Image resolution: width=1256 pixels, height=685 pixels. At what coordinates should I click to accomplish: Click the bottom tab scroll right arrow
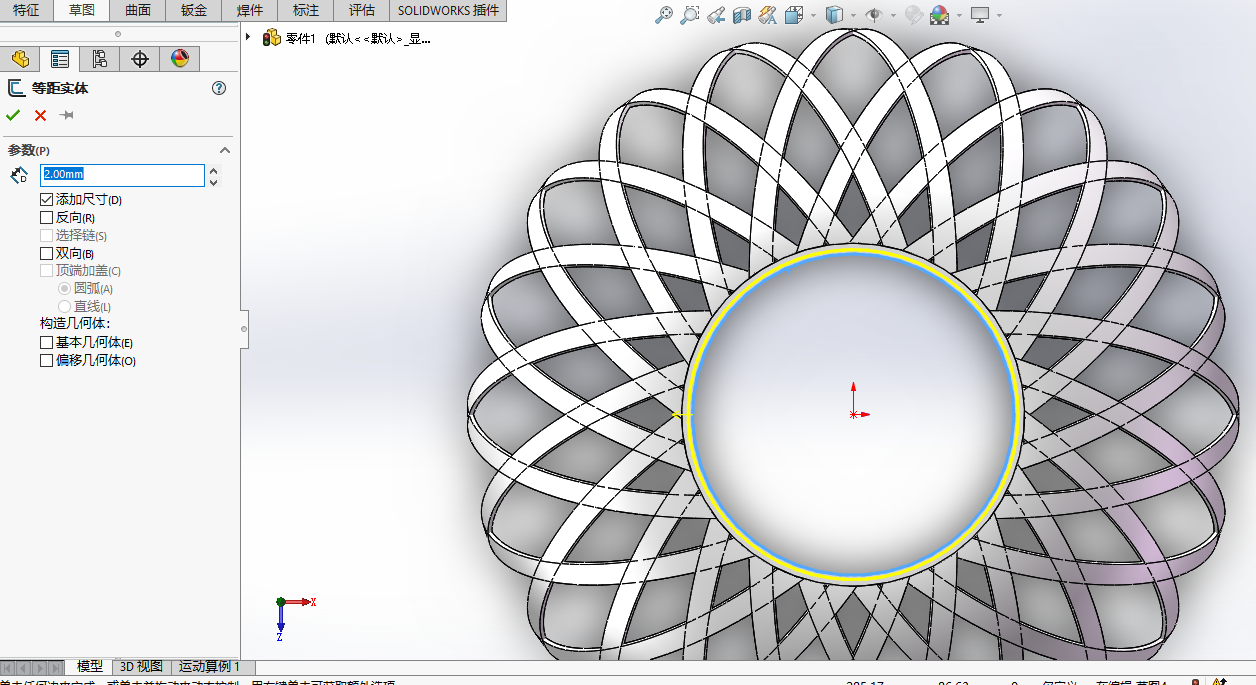coord(40,667)
